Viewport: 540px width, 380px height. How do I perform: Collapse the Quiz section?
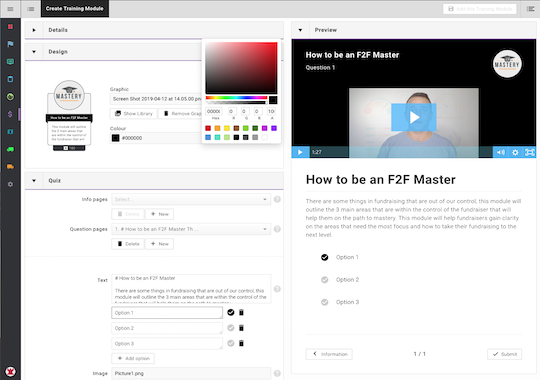[x=34, y=181]
